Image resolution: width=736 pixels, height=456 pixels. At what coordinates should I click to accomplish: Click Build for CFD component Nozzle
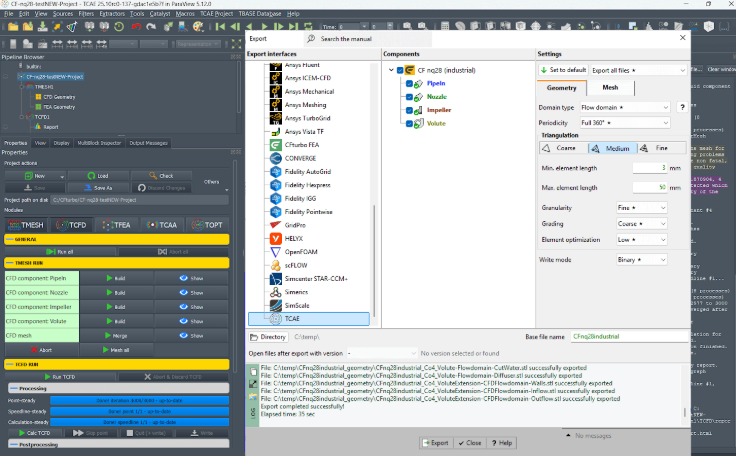pos(116,293)
